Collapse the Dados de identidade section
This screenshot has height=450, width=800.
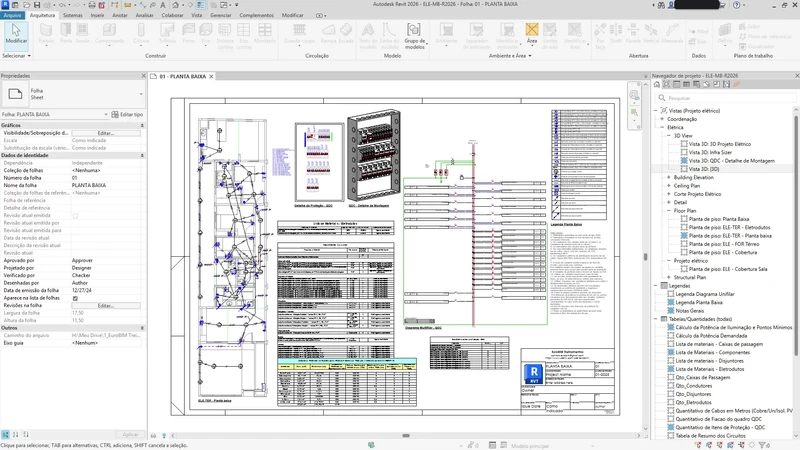pyautogui.click(x=142, y=155)
